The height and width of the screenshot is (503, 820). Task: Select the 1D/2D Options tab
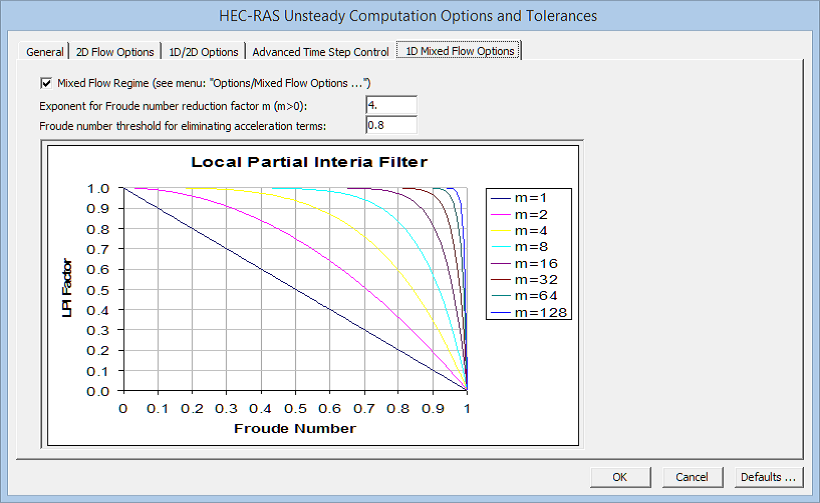pos(203,52)
